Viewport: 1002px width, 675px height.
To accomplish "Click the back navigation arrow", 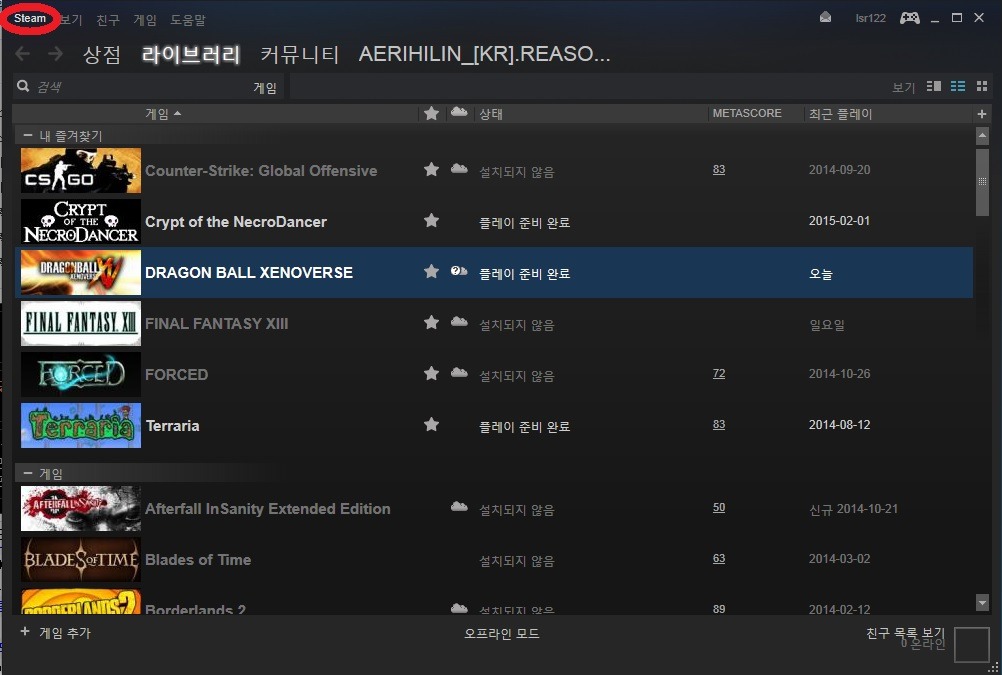I will coord(22,54).
